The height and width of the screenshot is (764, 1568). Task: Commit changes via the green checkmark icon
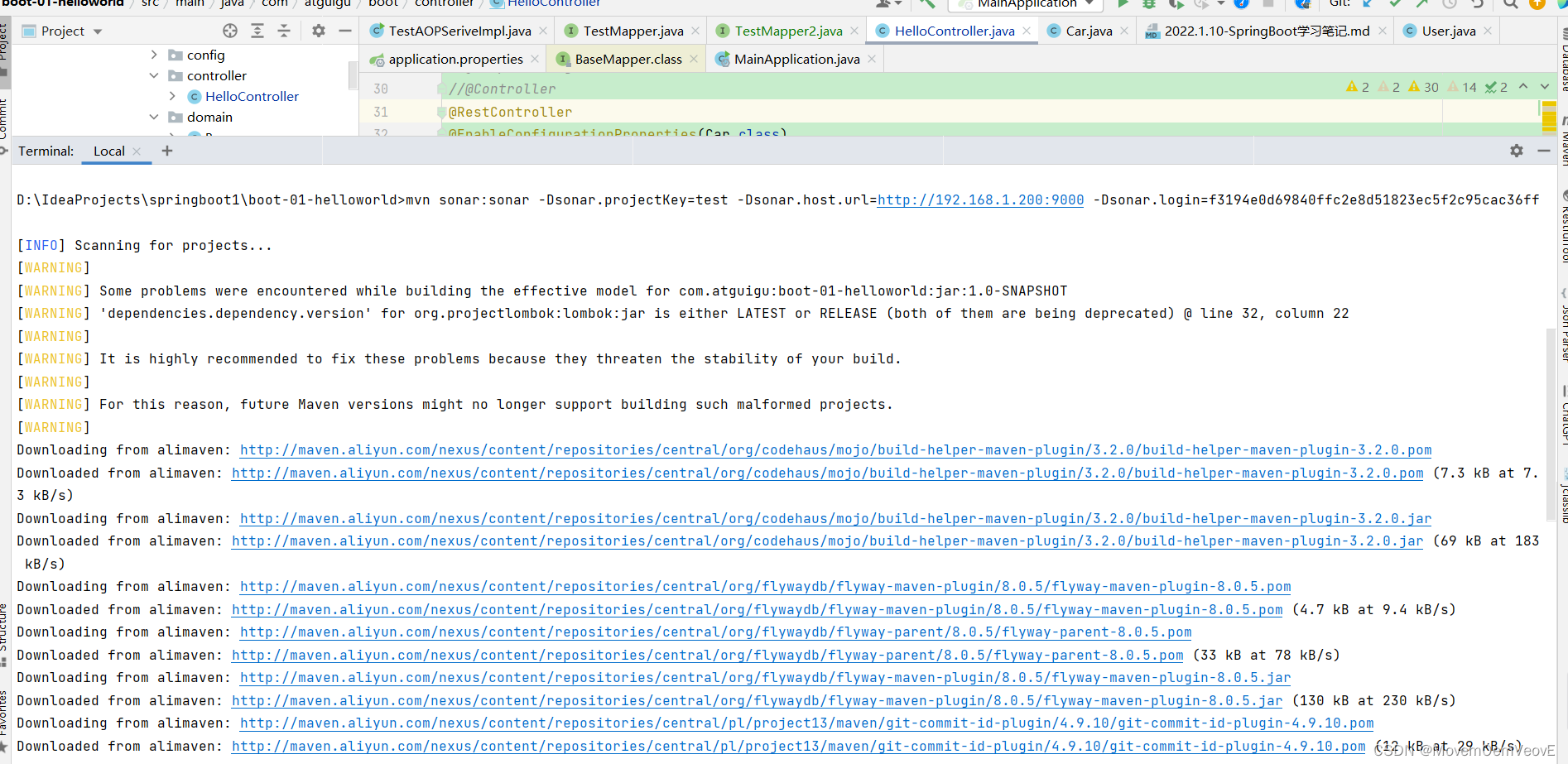click(x=1396, y=4)
